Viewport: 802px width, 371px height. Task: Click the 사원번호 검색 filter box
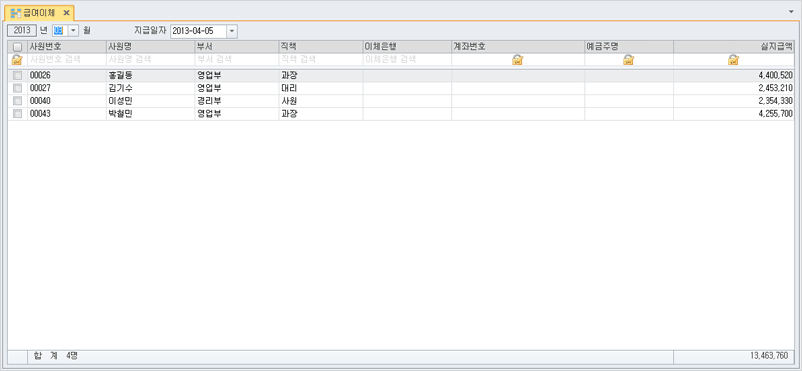coord(67,60)
